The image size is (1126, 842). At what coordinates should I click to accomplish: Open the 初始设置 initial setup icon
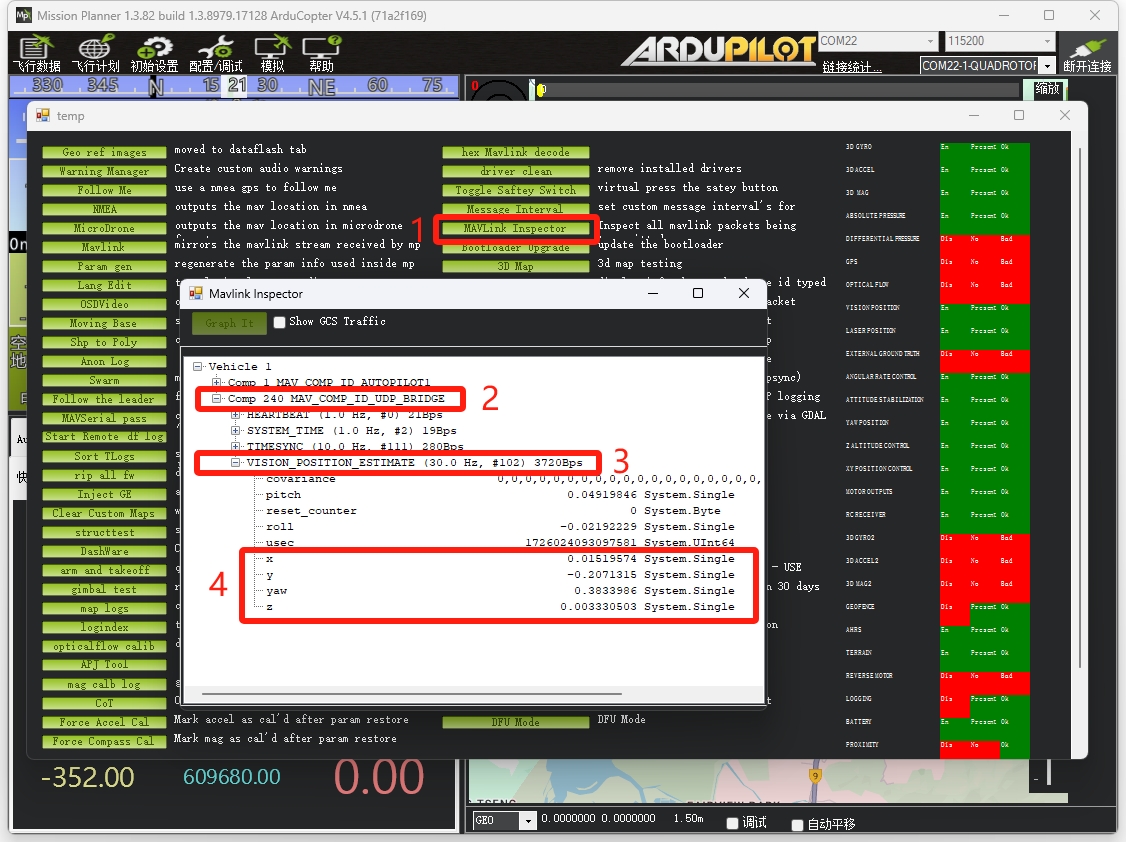[154, 54]
